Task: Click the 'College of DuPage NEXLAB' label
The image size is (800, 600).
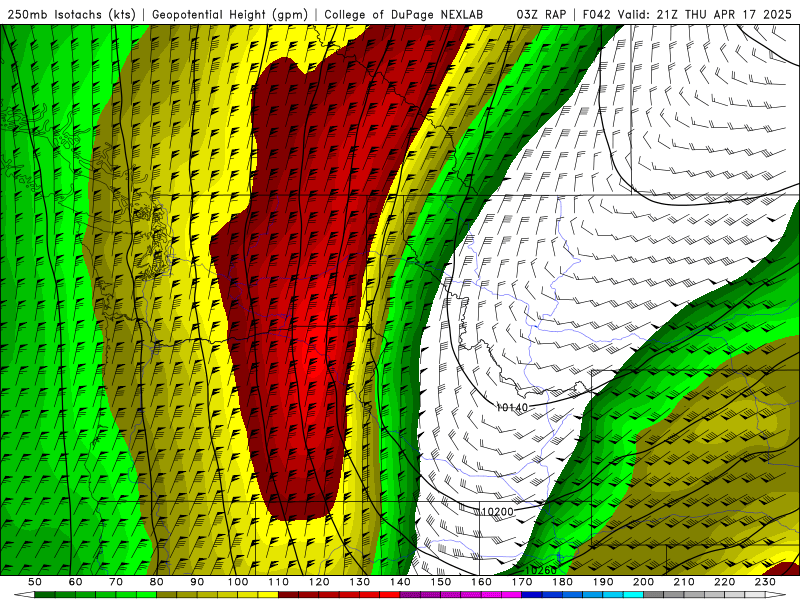Action: 404,15
